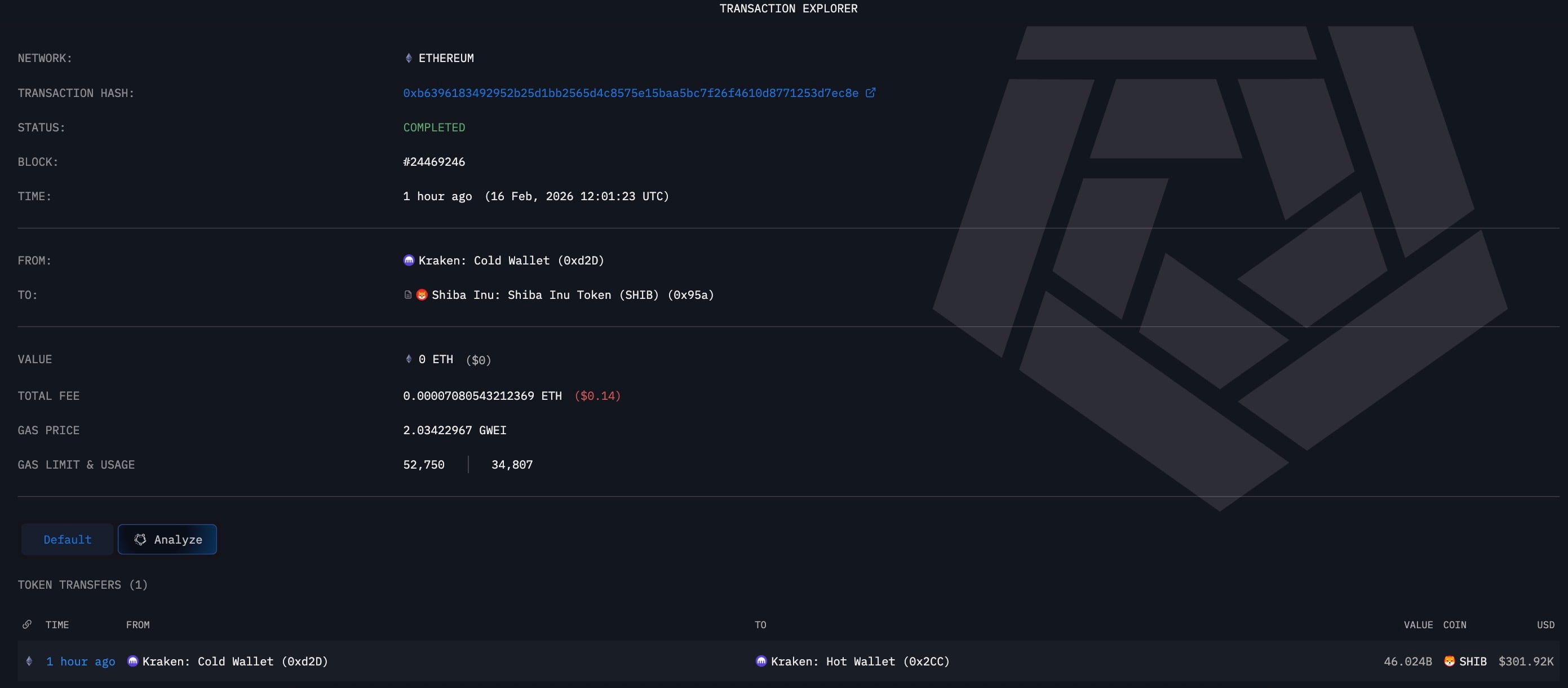Click Kraken logo icon in FROM field
This screenshot has width=1568, height=688.
click(409, 261)
